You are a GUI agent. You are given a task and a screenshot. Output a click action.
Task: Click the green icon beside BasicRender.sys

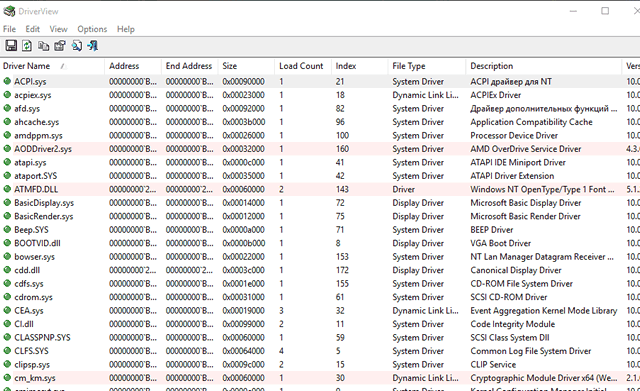7,216
